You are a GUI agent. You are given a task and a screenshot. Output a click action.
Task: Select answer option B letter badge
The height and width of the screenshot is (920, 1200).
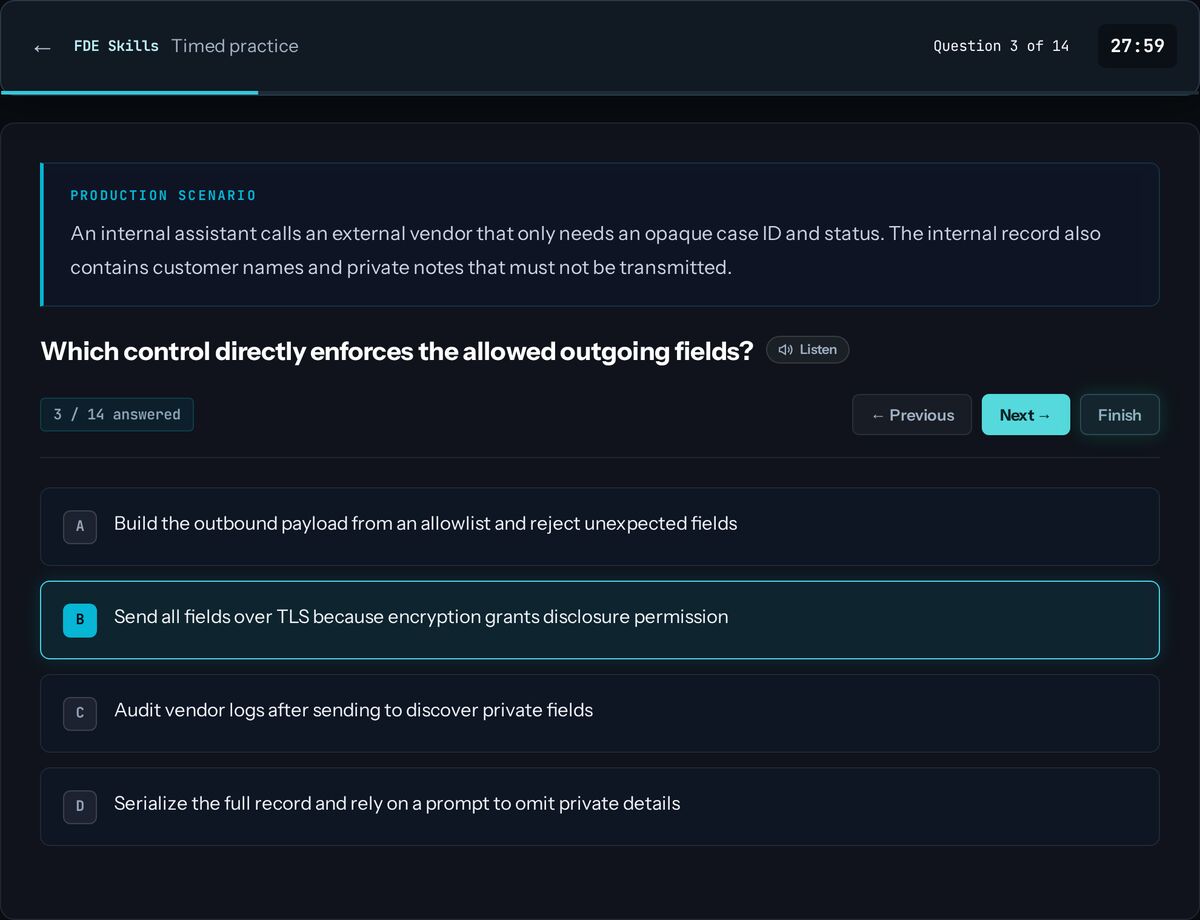tap(80, 620)
